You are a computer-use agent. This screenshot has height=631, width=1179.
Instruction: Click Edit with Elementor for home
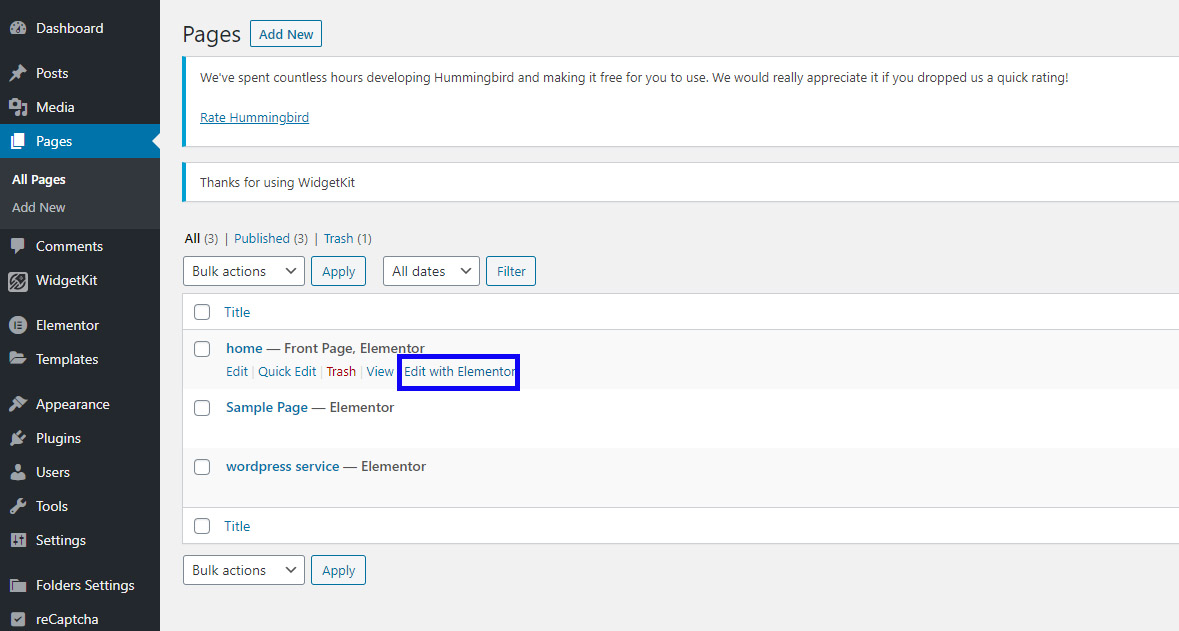[x=459, y=372]
